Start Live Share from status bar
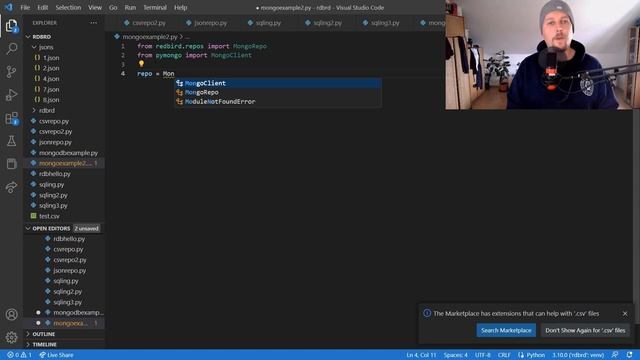Screen dimensions: 640x360 tap(56, 355)
